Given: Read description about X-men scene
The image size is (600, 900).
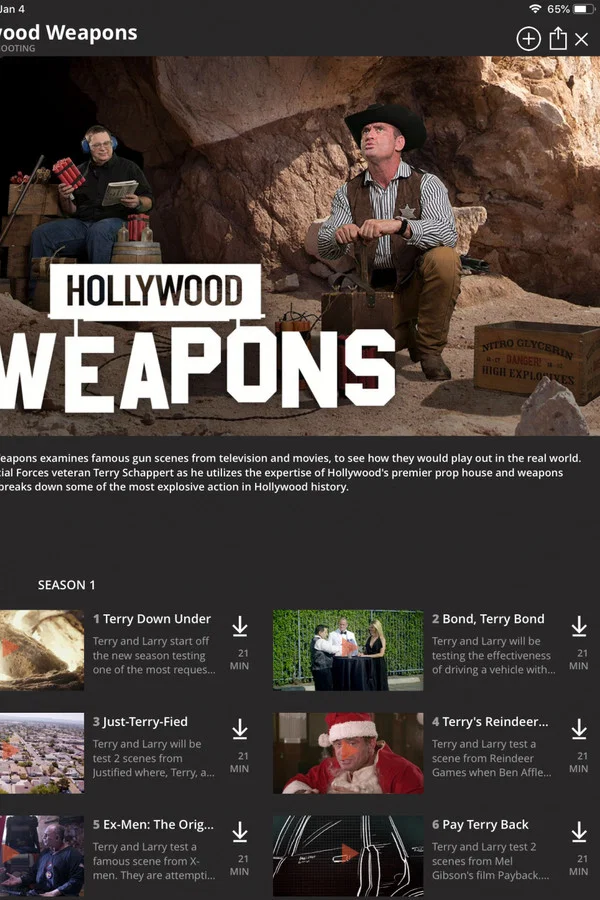Looking at the screenshot, I should click(x=154, y=861).
